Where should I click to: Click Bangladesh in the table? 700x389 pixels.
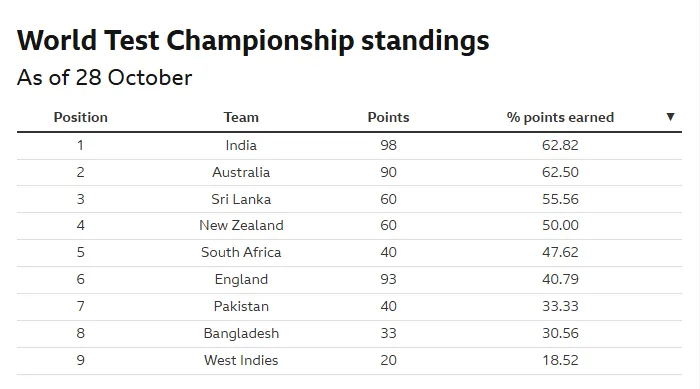point(241,334)
